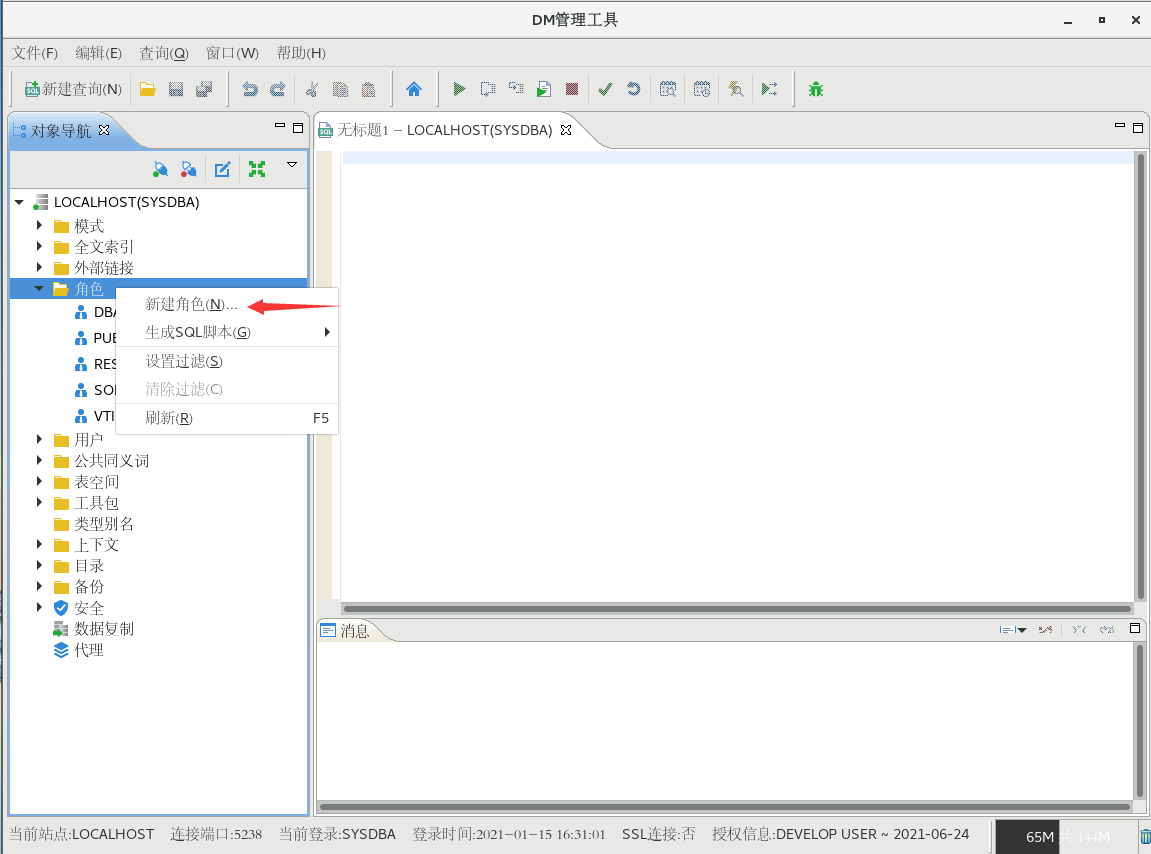Click the first dashed-box execute icon beside play
The width and height of the screenshot is (1151, 854).
click(487, 90)
